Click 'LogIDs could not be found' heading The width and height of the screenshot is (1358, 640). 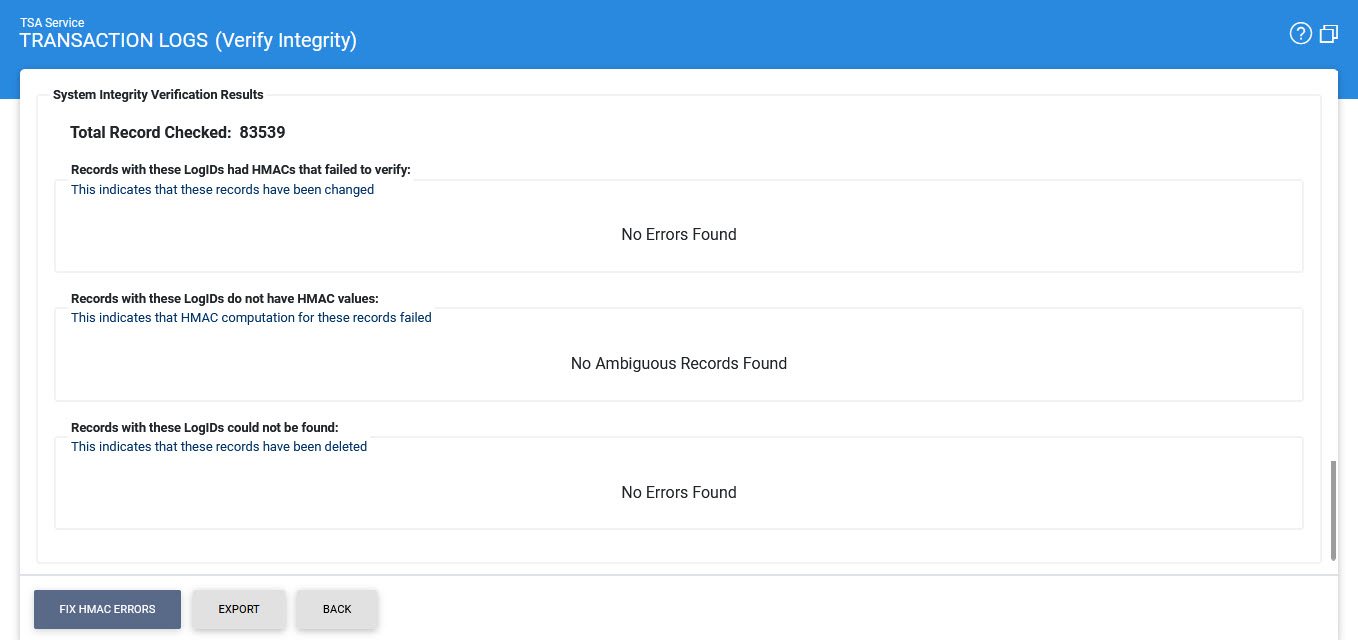click(205, 427)
